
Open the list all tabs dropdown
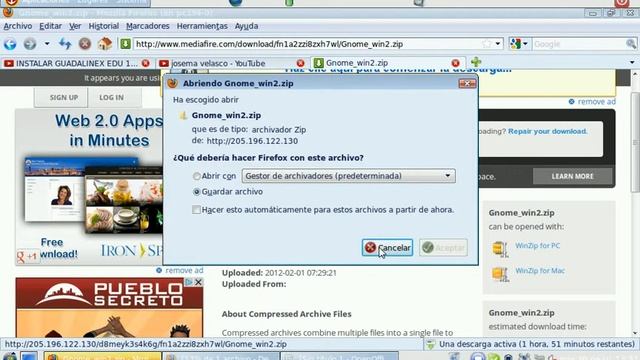(632, 62)
